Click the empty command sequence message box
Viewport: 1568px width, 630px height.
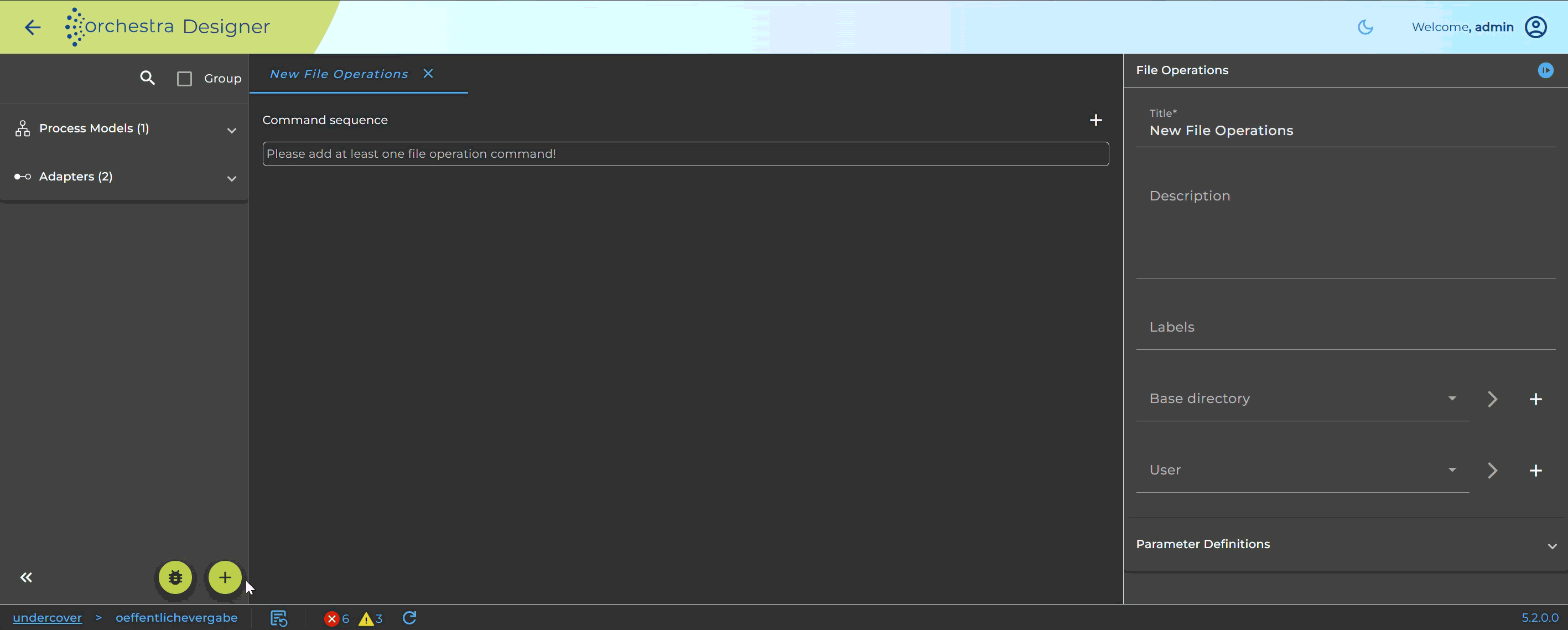pyautogui.click(x=686, y=153)
